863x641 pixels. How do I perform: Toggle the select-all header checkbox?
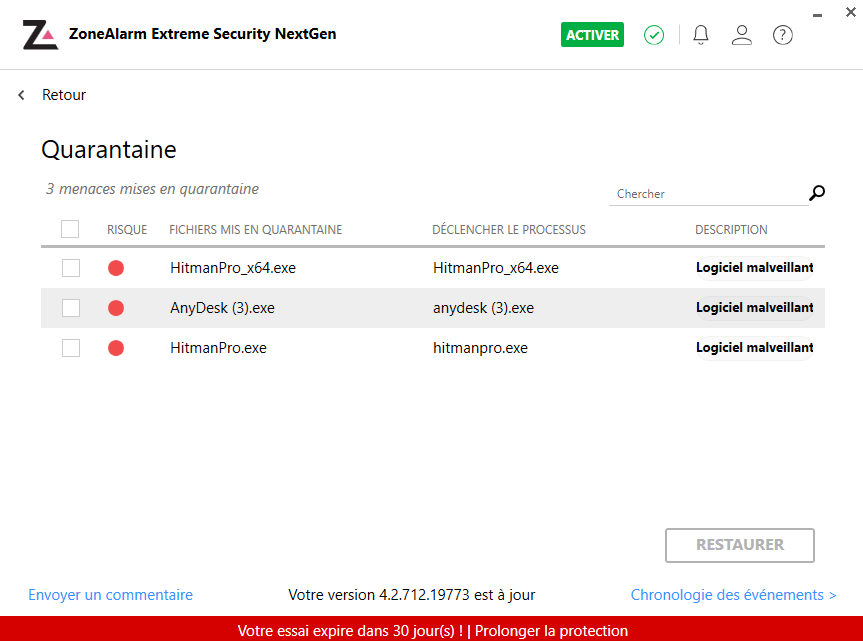coord(70,229)
